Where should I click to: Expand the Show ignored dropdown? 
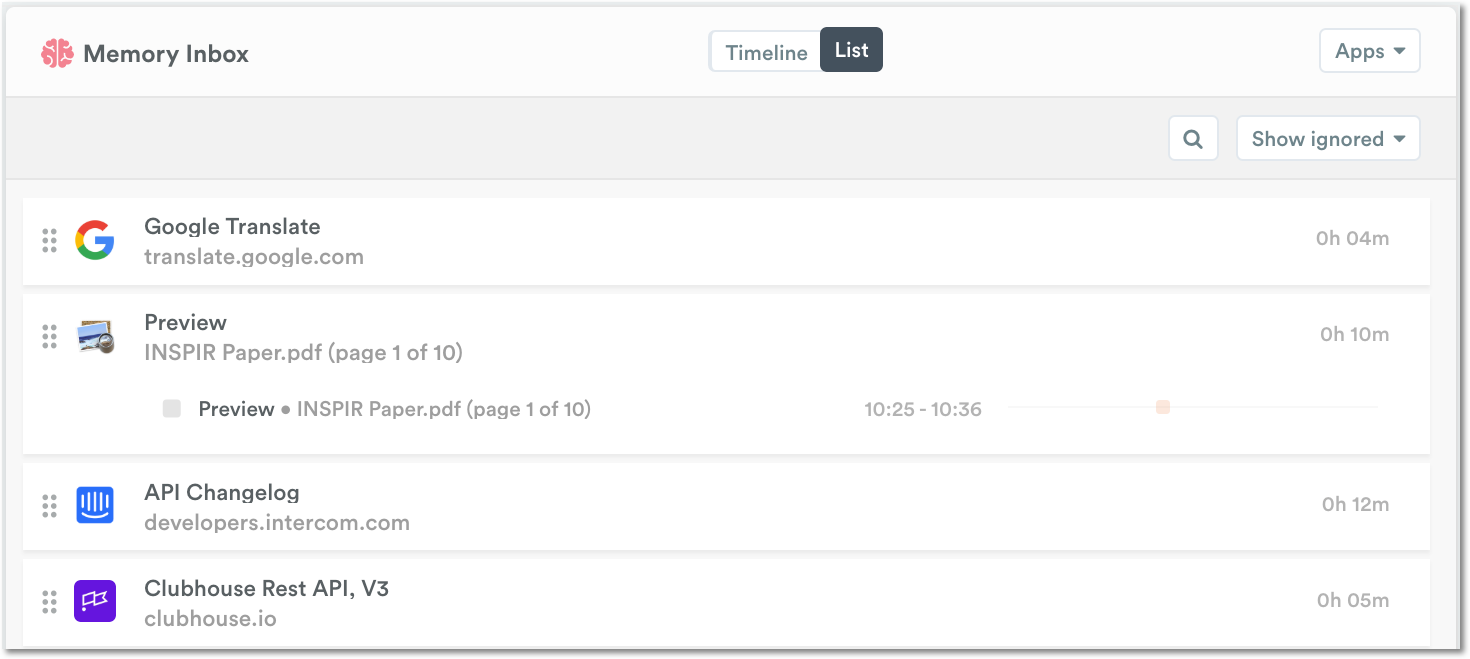click(x=1328, y=139)
